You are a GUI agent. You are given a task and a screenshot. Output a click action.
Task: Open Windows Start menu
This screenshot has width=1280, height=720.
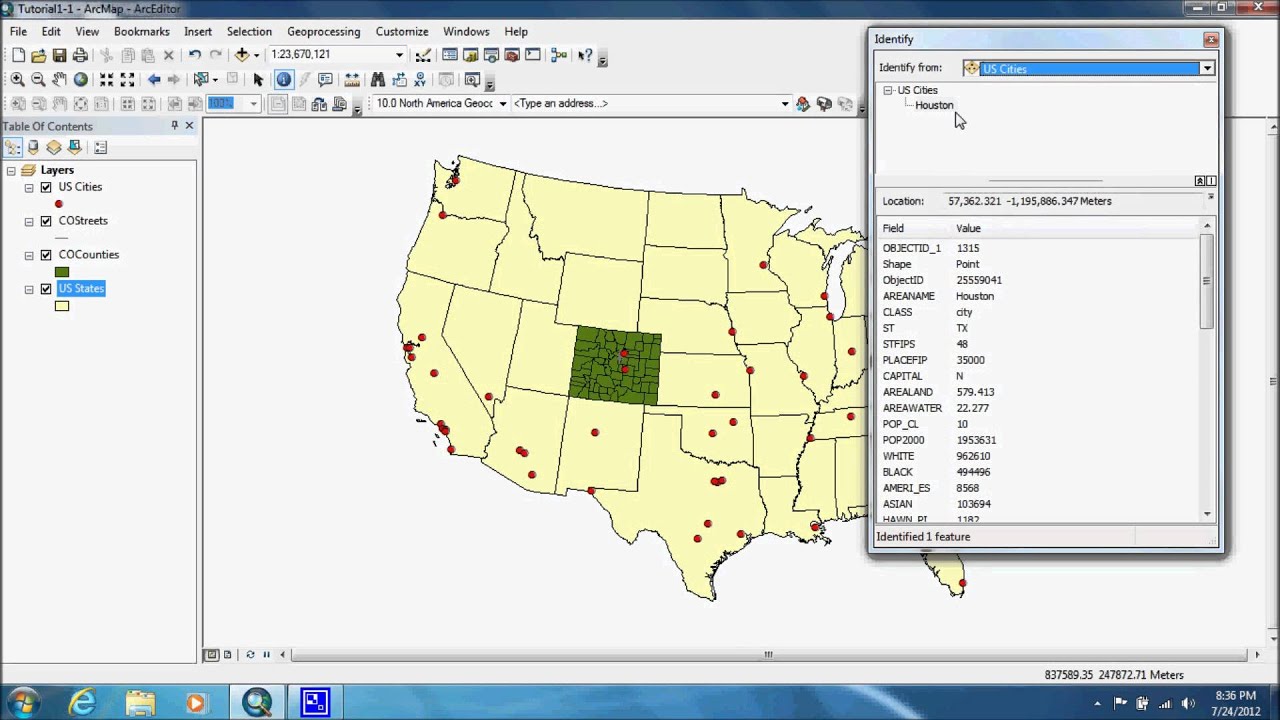22,703
